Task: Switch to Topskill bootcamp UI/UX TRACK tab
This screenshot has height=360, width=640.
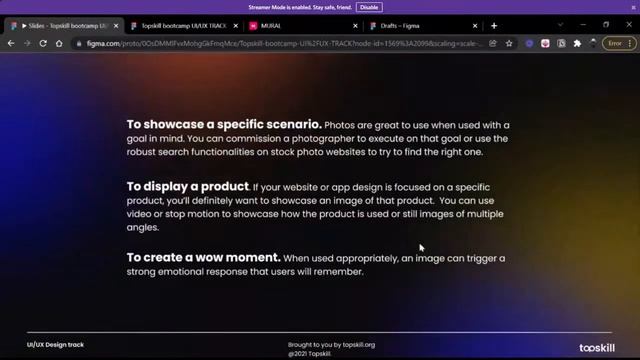Action: (x=184, y=26)
